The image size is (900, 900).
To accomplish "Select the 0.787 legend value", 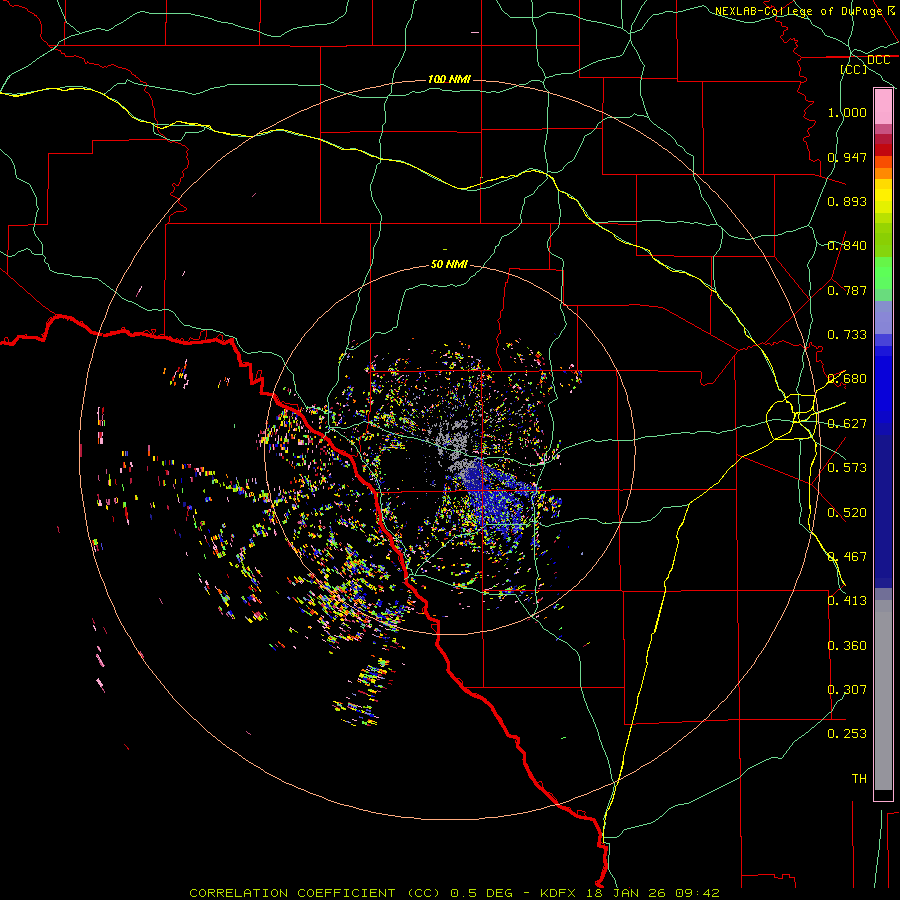I will tap(847, 290).
